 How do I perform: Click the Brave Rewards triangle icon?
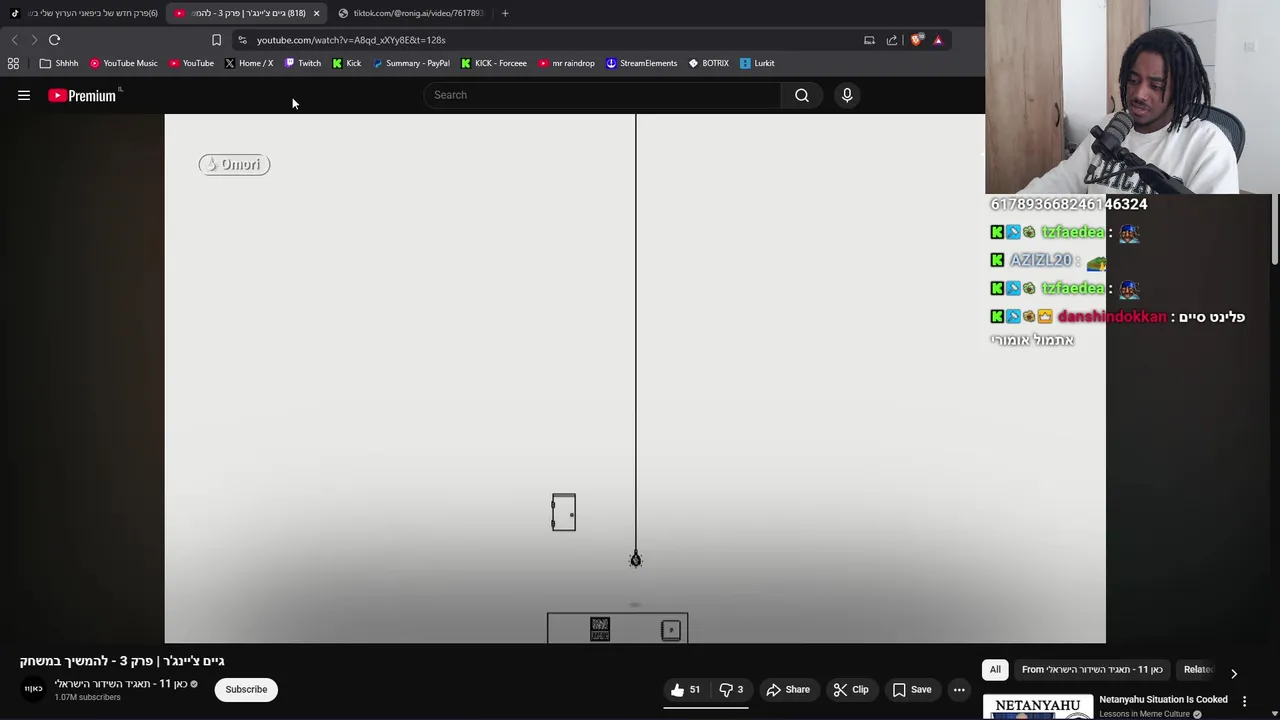938,40
